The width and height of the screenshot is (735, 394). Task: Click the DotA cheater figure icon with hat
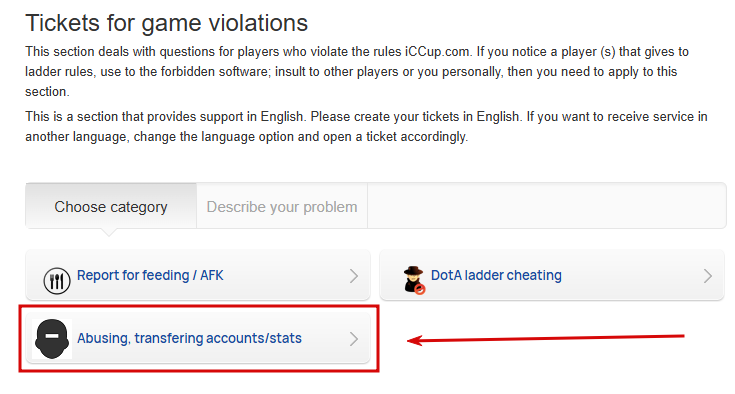(x=414, y=280)
